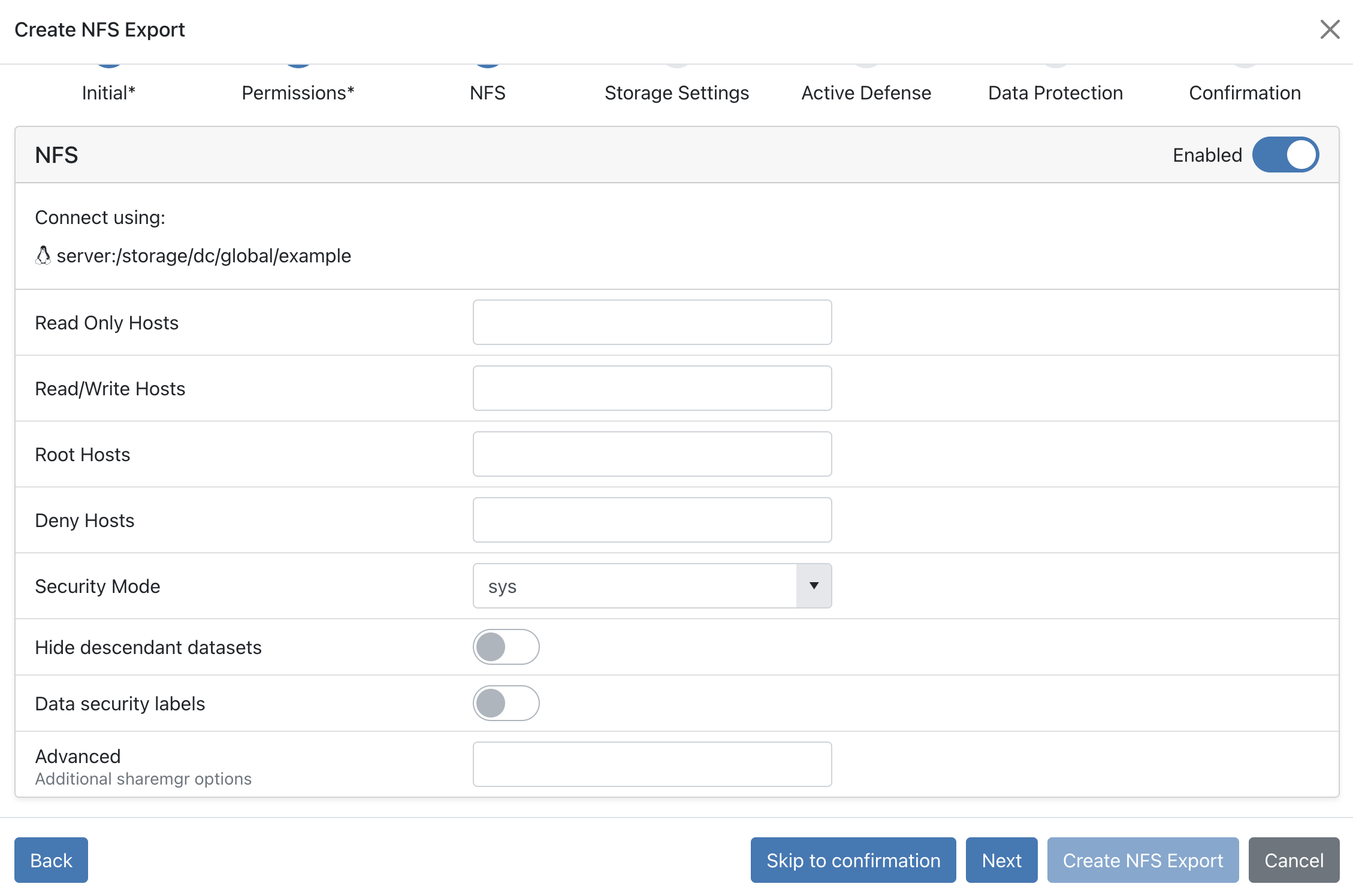Viewport: 1353px width, 896px height.
Task: Select the Confirmation step label
Action: click(1244, 93)
